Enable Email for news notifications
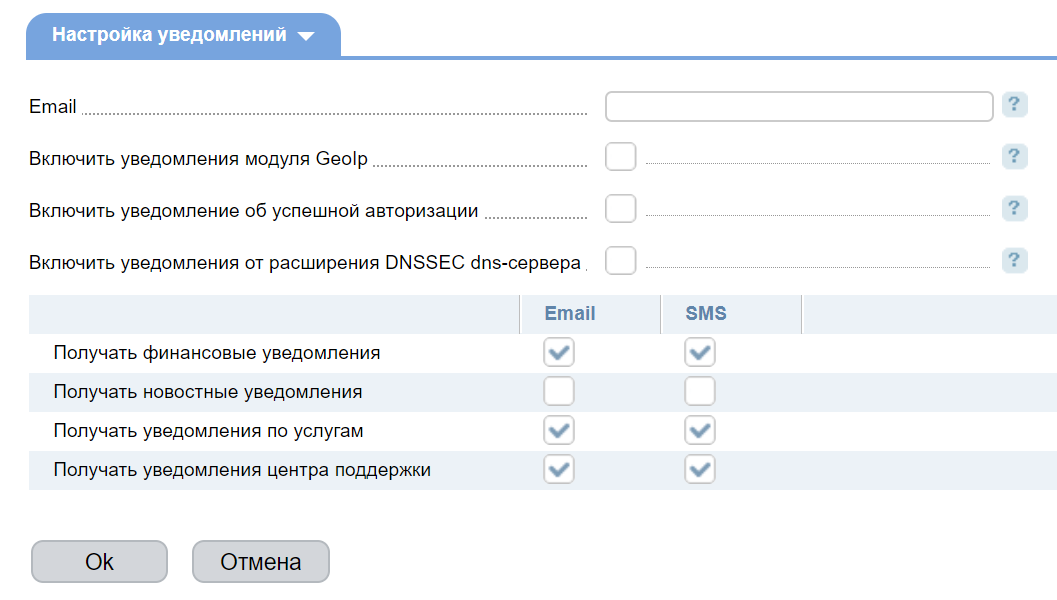The image size is (1057, 600). tap(559, 391)
